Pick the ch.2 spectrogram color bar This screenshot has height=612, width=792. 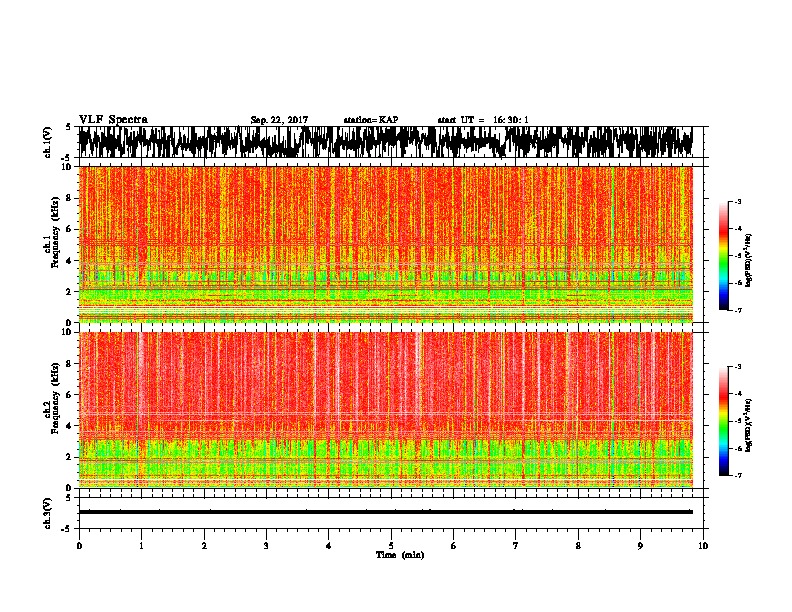[723, 421]
